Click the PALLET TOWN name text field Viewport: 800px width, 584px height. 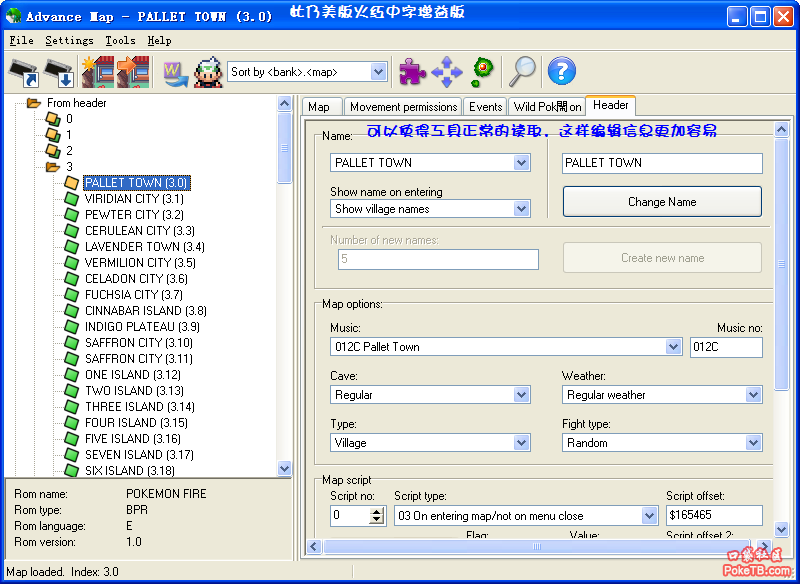click(662, 163)
